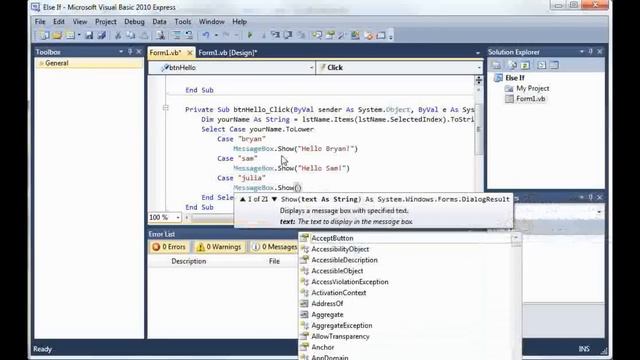The image size is (640, 360).
Task: Click the Undo arrow icon
Action: point(206,36)
